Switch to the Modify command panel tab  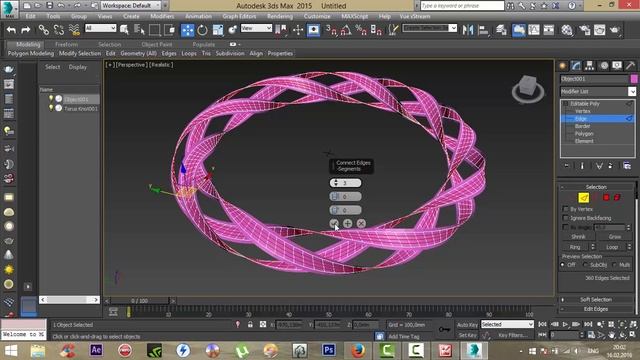(576, 66)
